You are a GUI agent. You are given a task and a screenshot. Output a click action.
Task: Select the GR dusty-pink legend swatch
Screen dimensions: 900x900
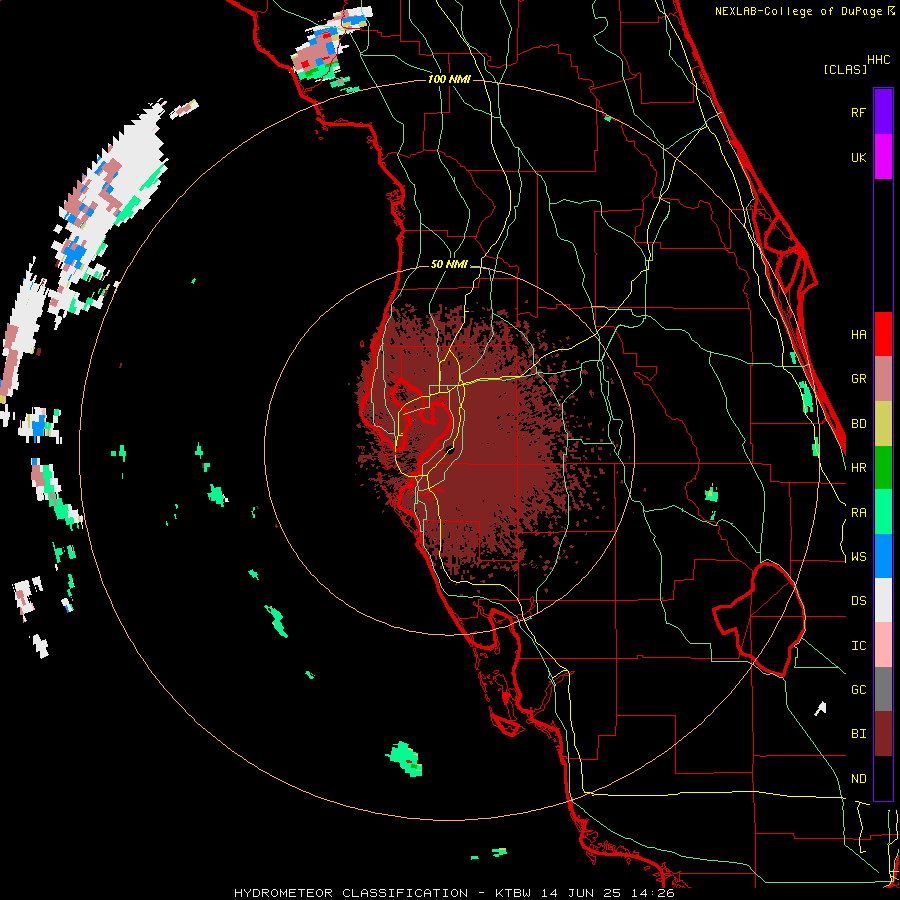883,379
